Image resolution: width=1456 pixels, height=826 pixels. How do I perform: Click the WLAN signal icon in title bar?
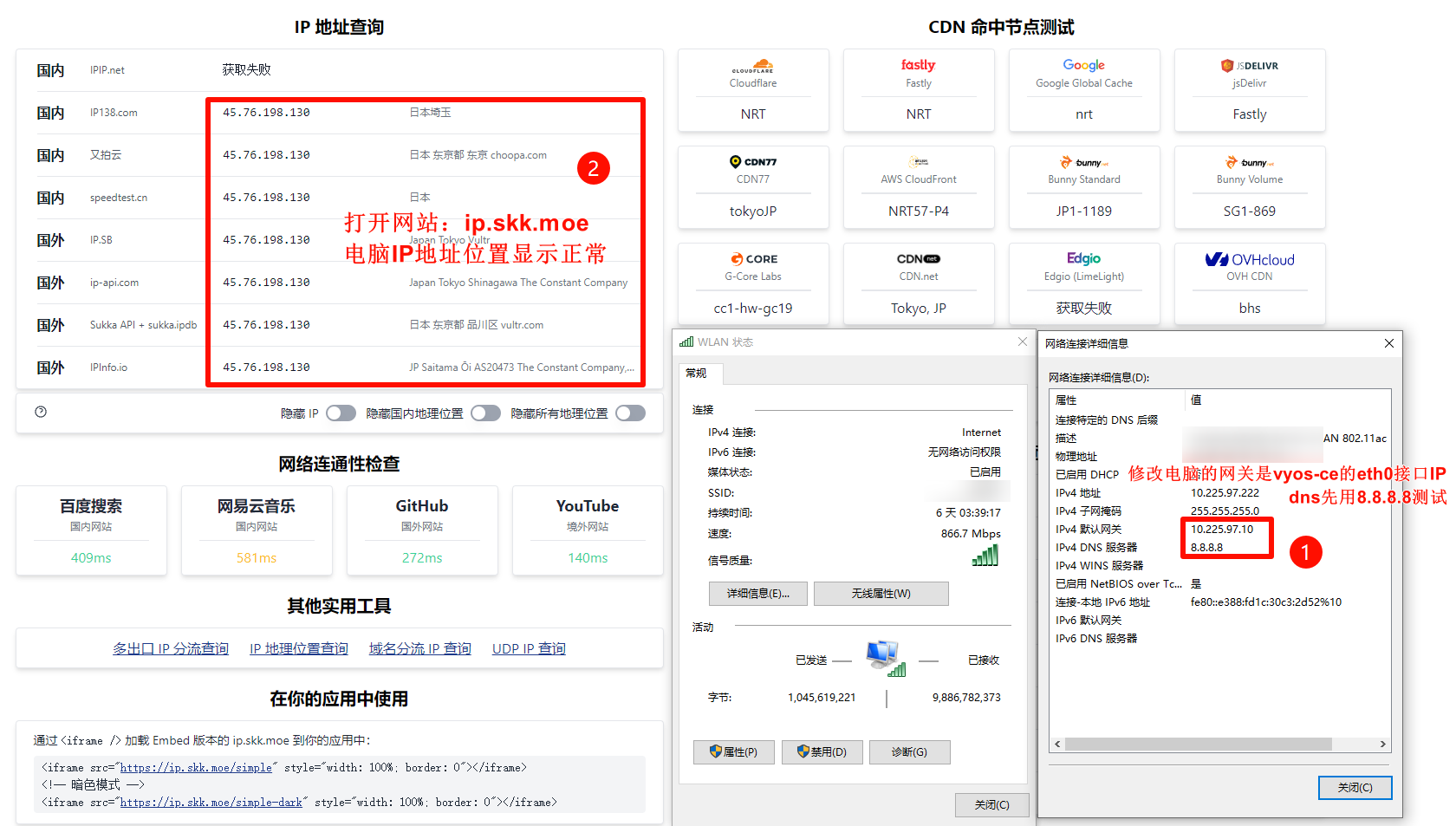(686, 342)
